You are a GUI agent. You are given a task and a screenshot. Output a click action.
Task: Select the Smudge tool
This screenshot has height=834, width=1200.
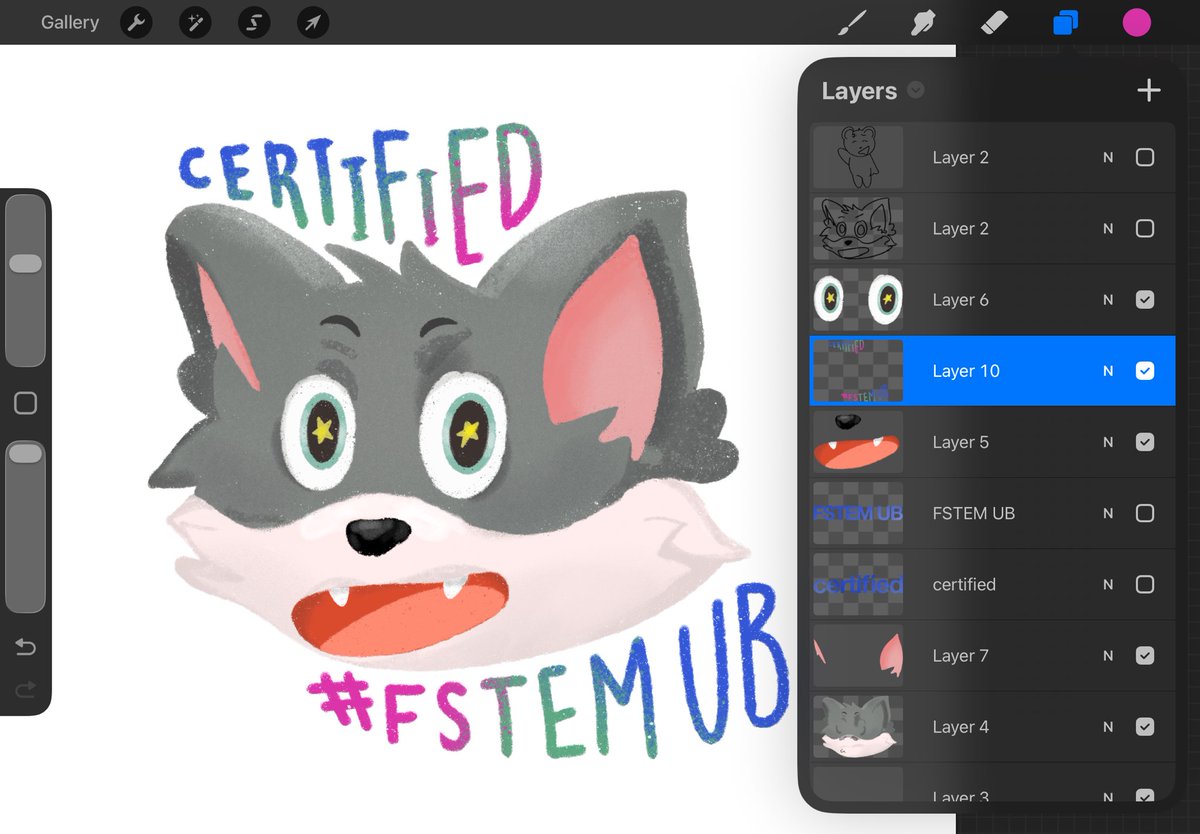[x=922, y=22]
